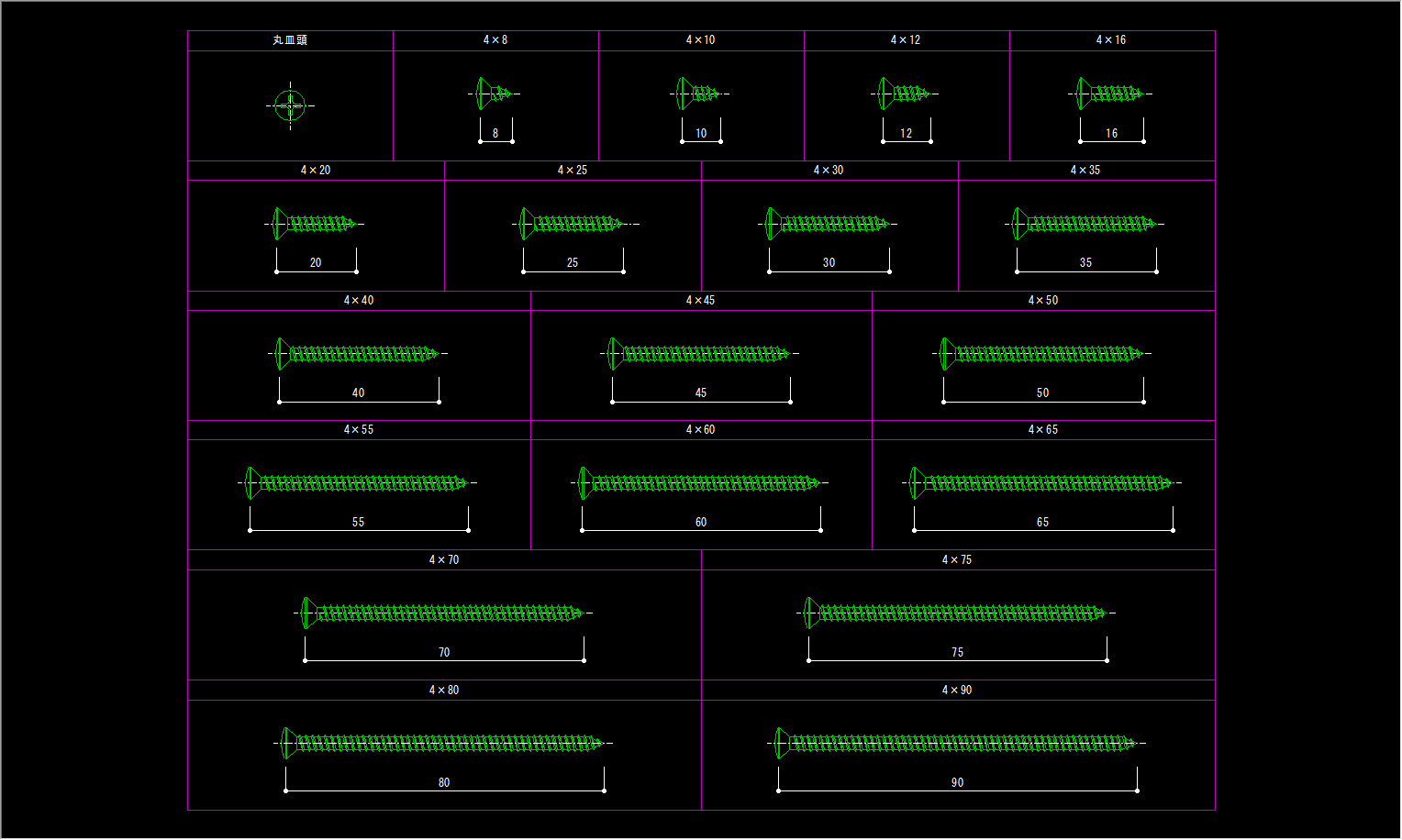Viewport: 1402px width, 840px height.
Task: Select the 4×70 screw drawing
Action: (x=443, y=613)
